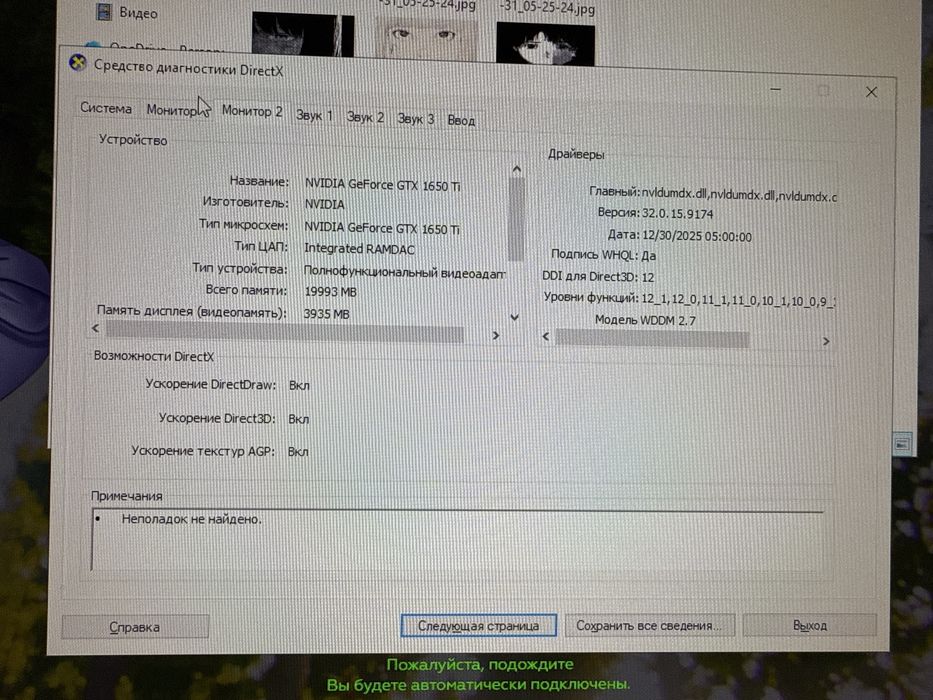Click the 'Модель WDDM 2.7' text
This screenshot has height=700, width=933.
point(645,320)
